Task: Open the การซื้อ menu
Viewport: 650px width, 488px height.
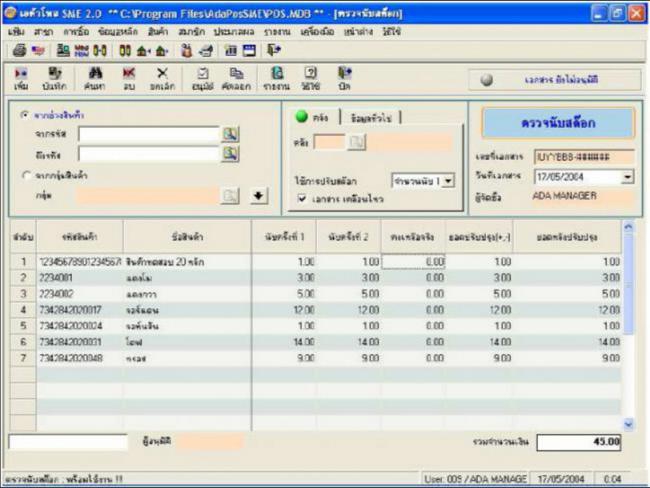Action: click(76, 32)
